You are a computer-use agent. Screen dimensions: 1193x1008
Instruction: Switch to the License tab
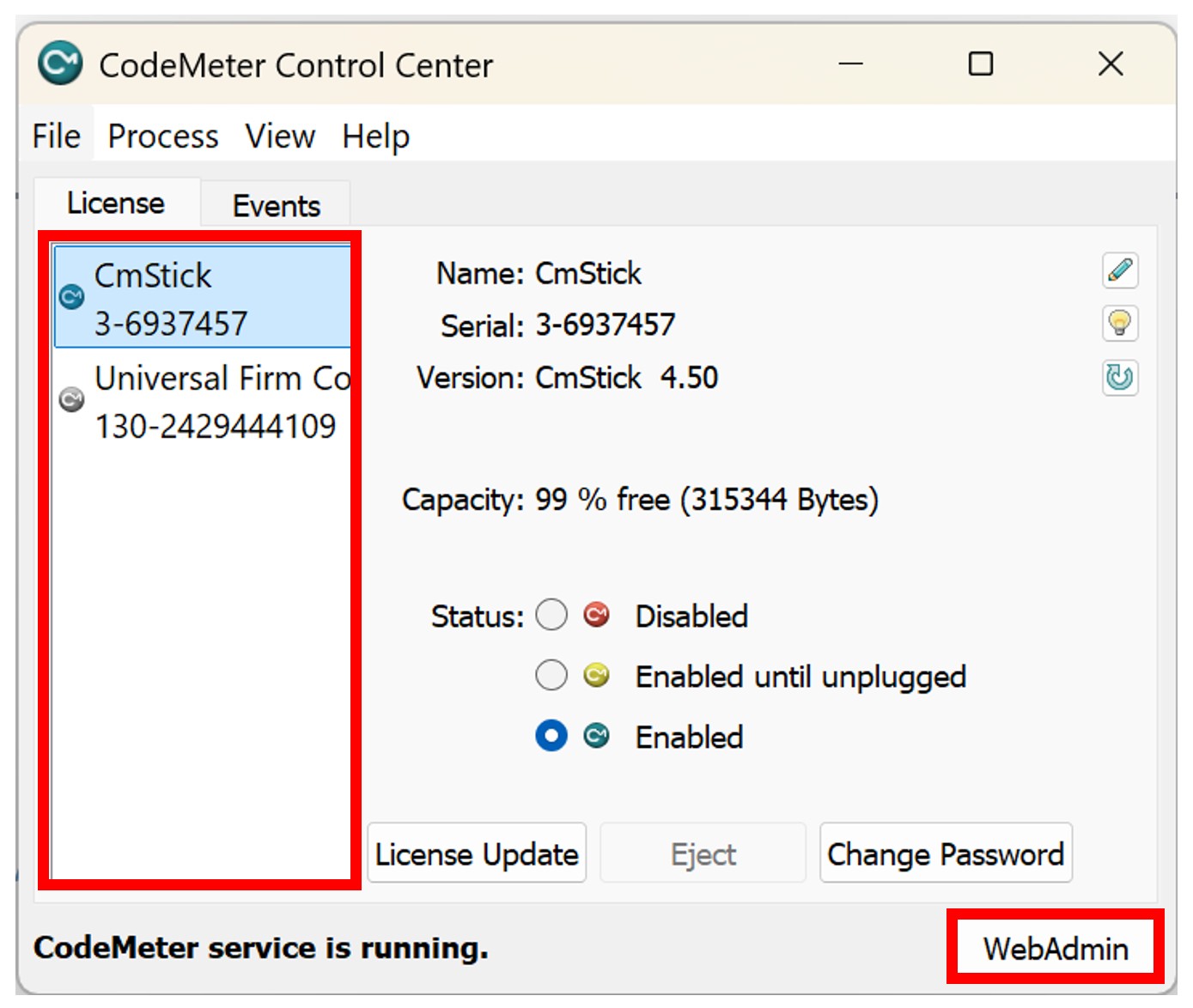117,203
